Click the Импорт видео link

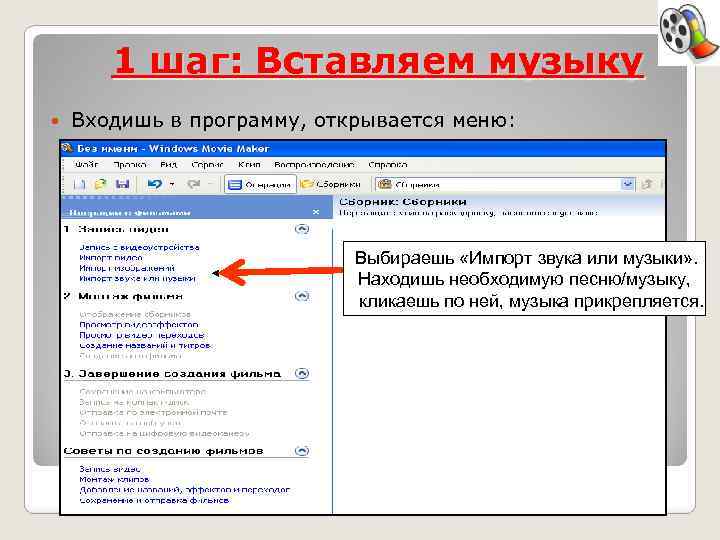[x=111, y=258]
